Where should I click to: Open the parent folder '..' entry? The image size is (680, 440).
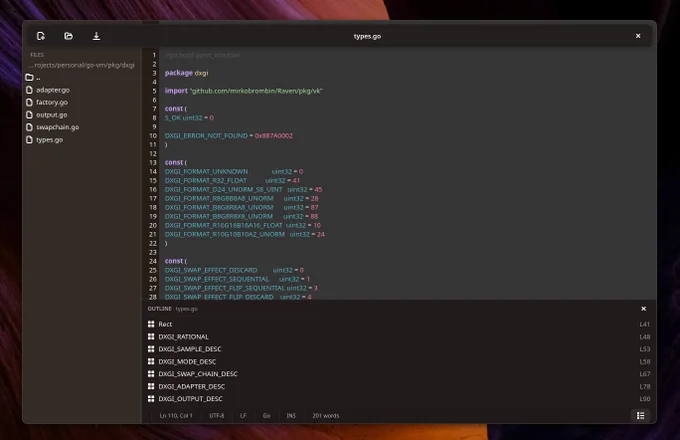click(x=82, y=78)
